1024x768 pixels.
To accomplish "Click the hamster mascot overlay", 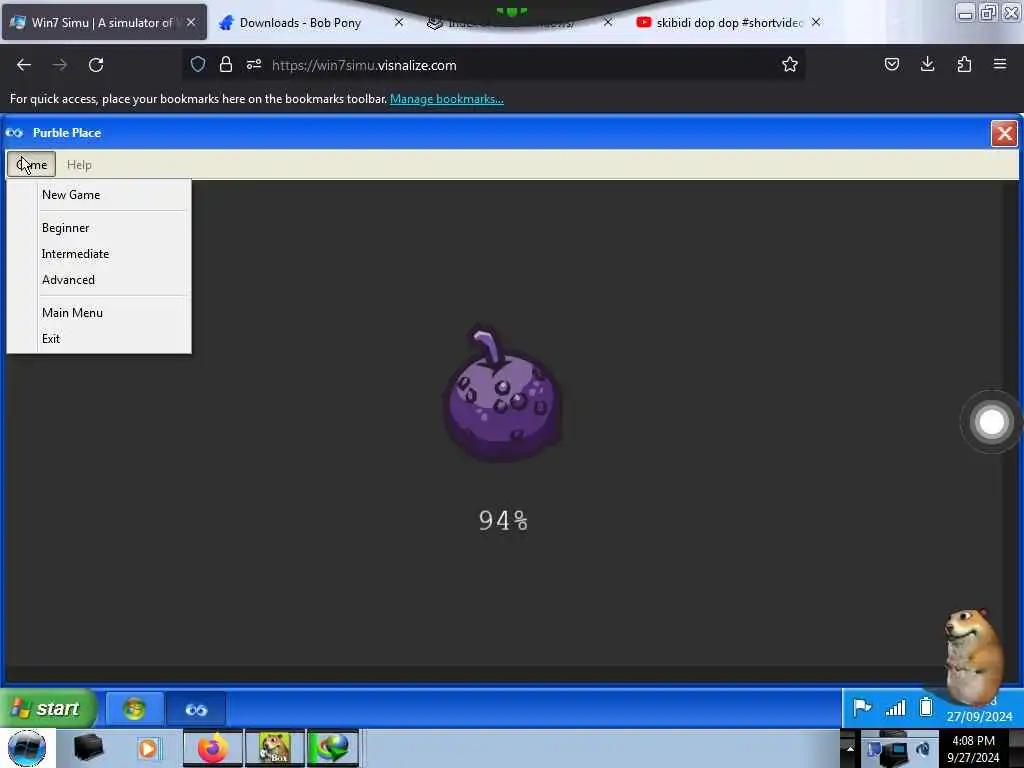I will pos(972,656).
